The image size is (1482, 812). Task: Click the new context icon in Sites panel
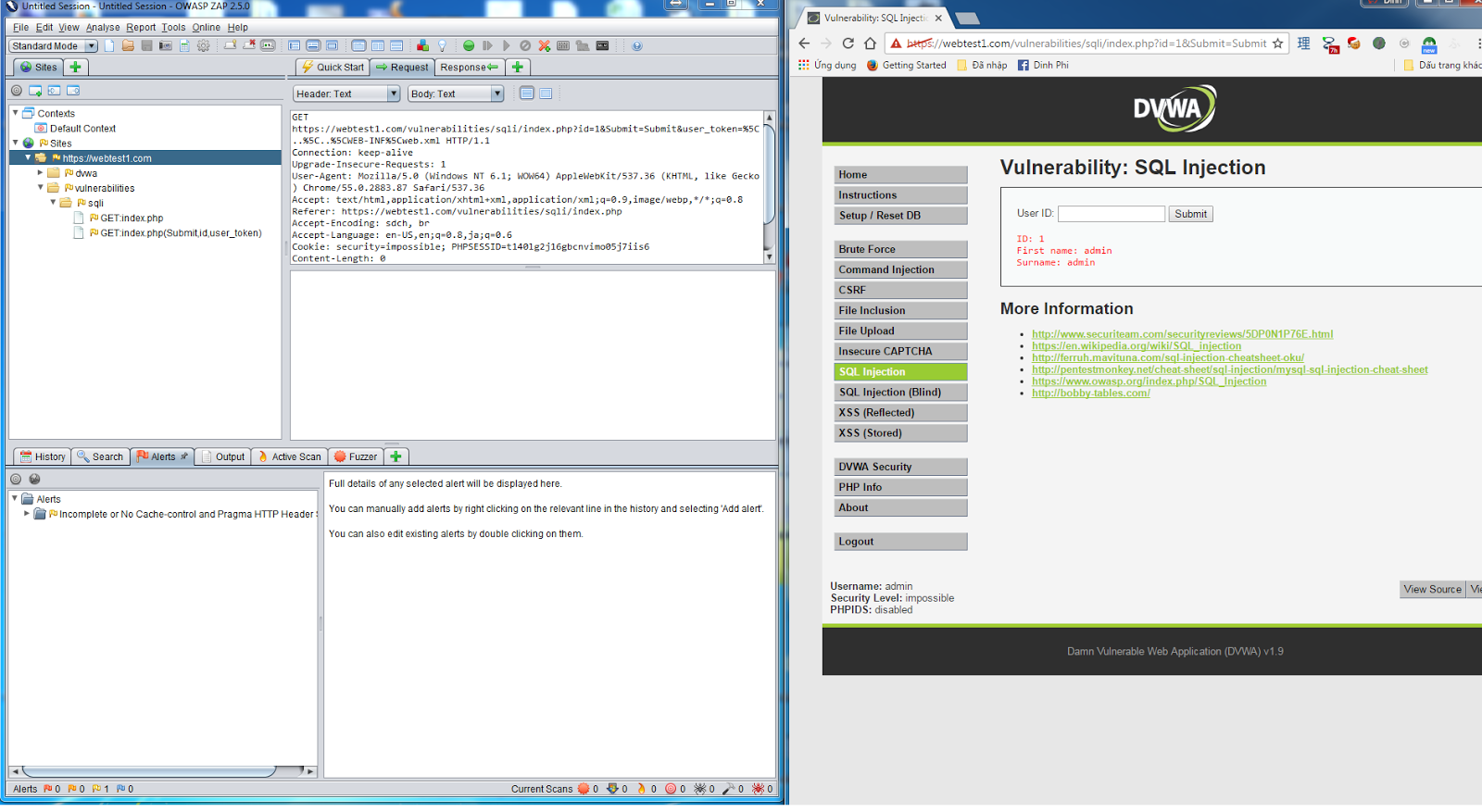35,91
